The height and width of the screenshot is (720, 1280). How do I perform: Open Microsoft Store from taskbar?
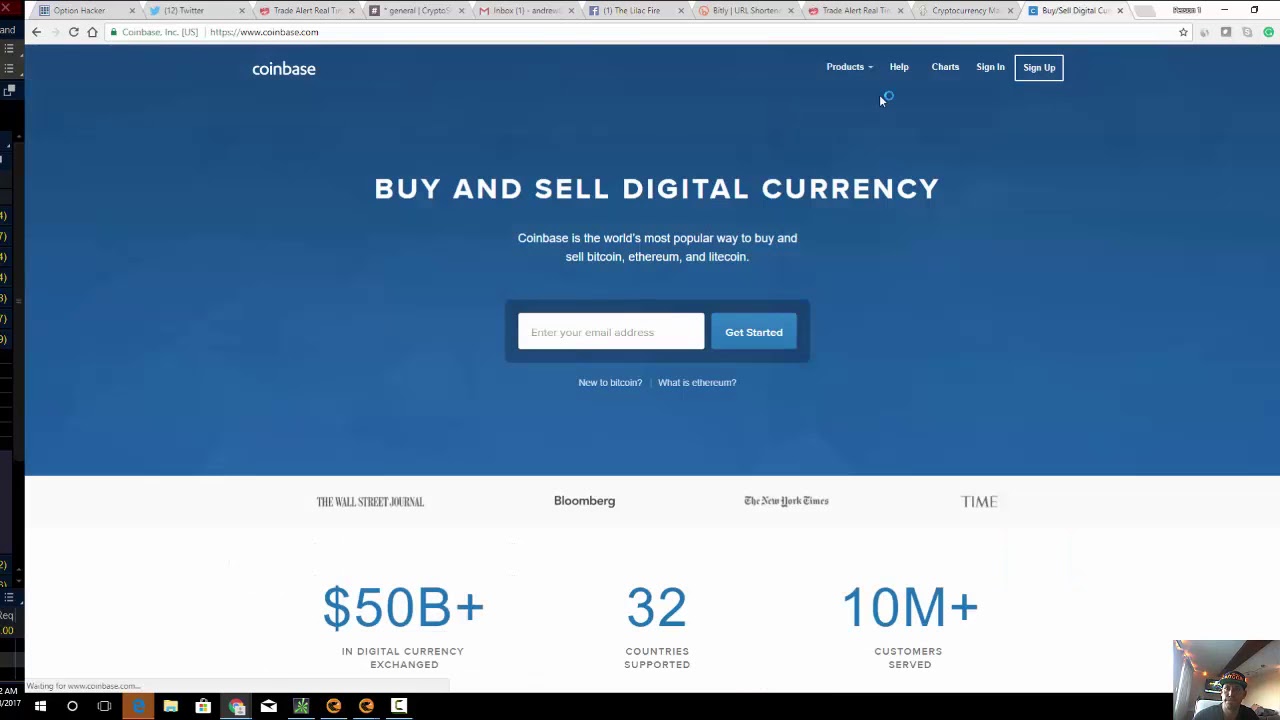click(x=203, y=706)
